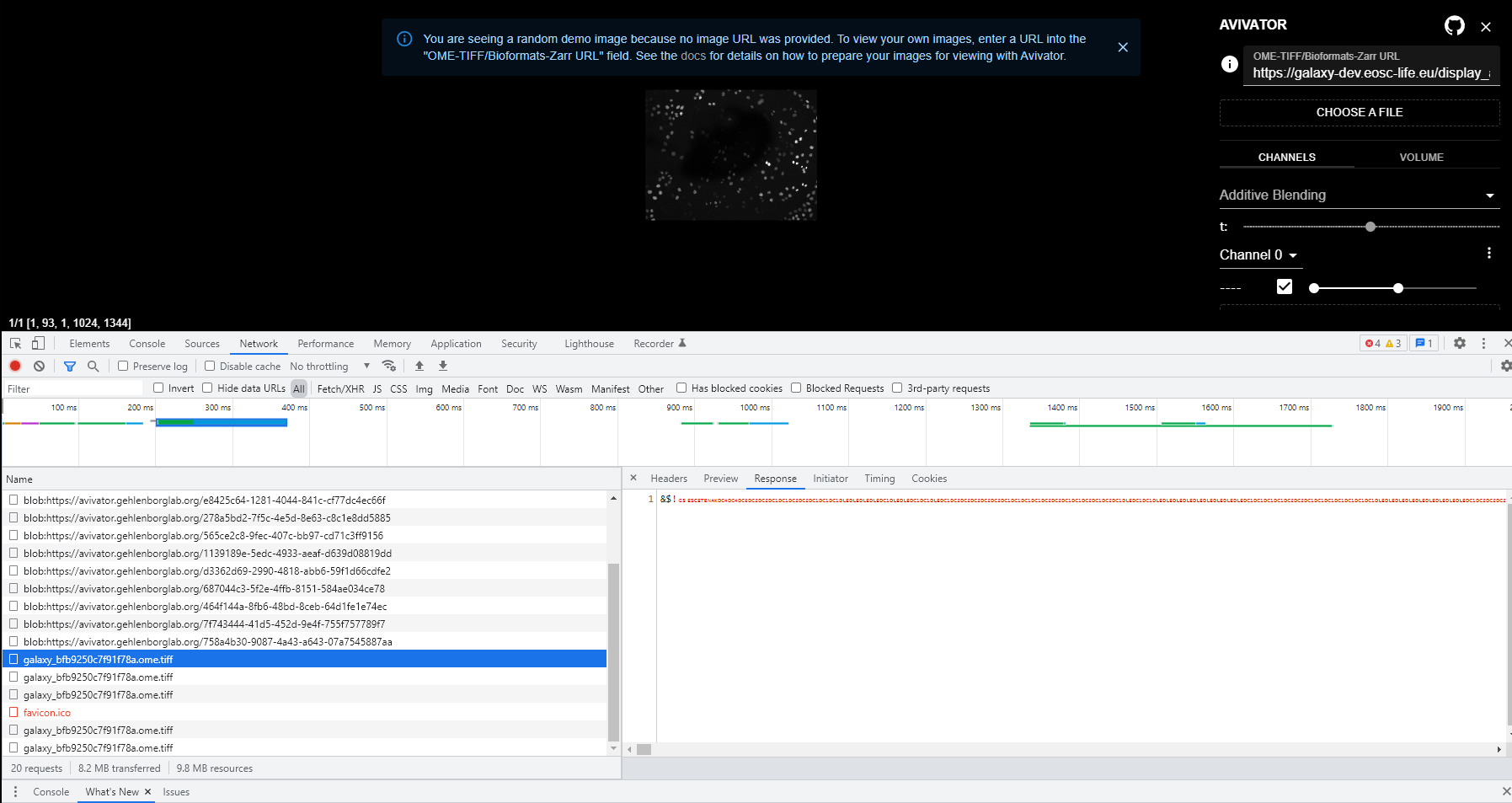Open the docs link in the banner

tap(692, 56)
